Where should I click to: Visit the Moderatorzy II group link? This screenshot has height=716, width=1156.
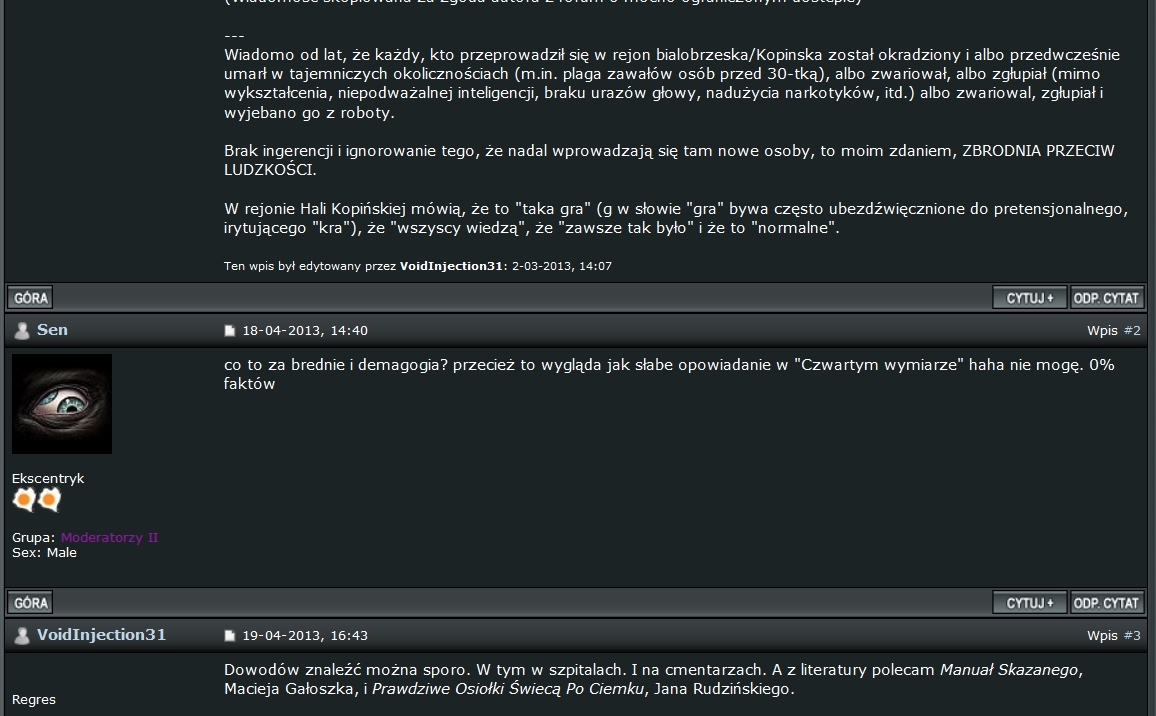(x=109, y=538)
